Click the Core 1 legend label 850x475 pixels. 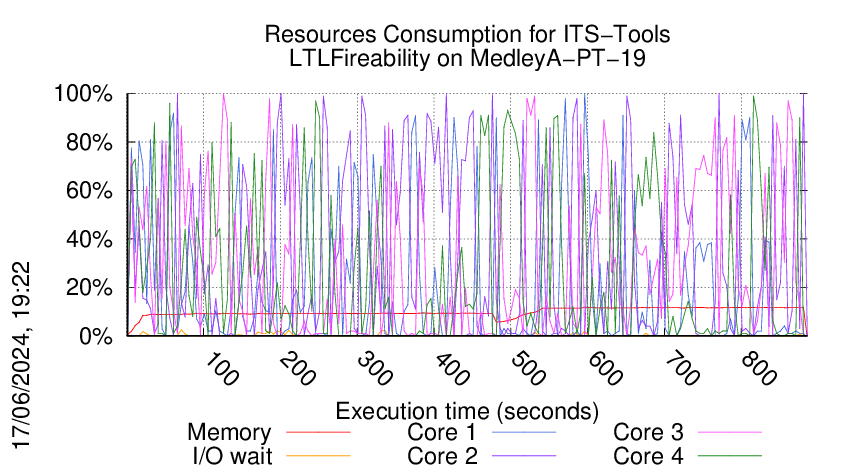pyautogui.click(x=442, y=432)
